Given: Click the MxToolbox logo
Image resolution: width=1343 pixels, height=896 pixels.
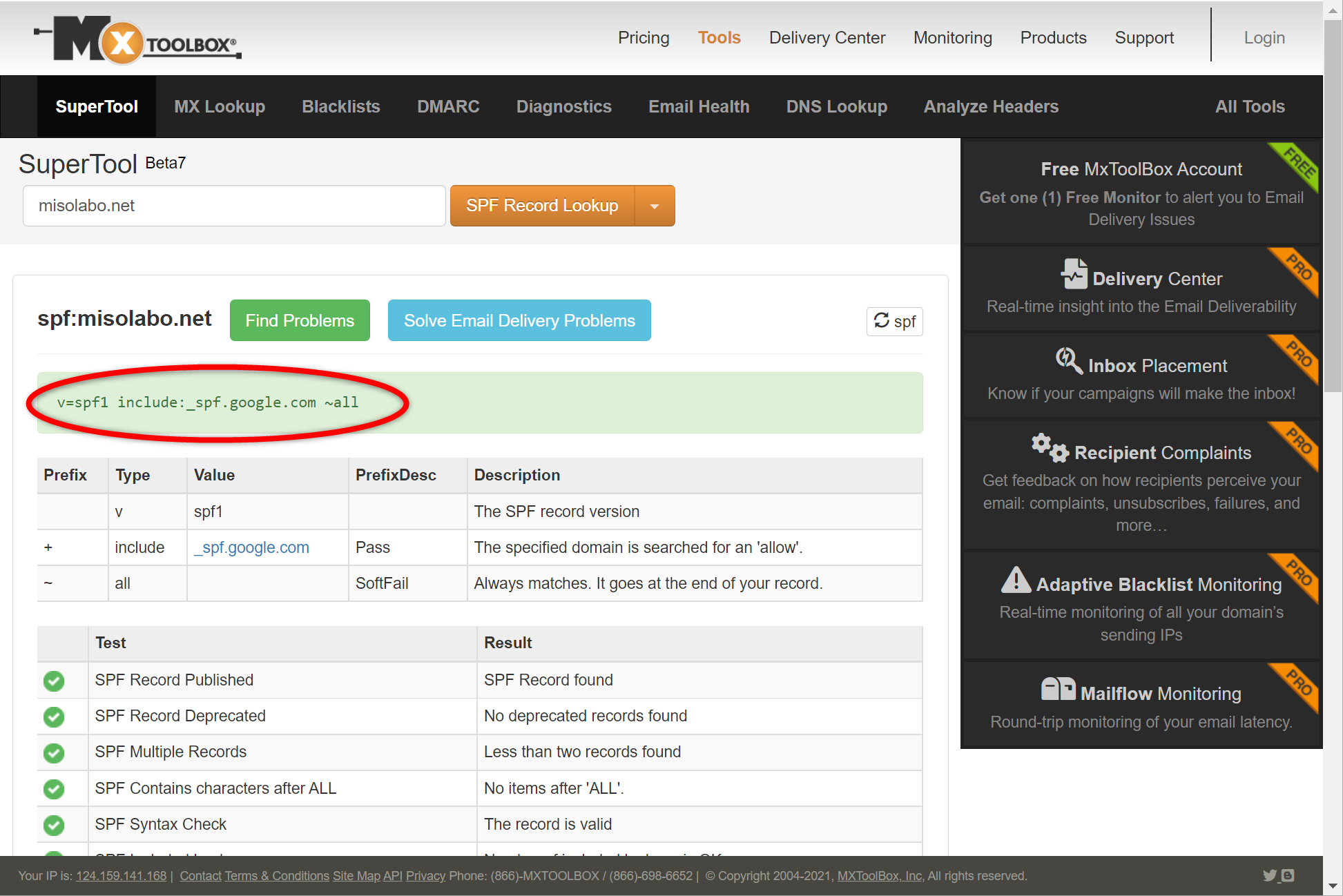Looking at the screenshot, I should point(137,40).
